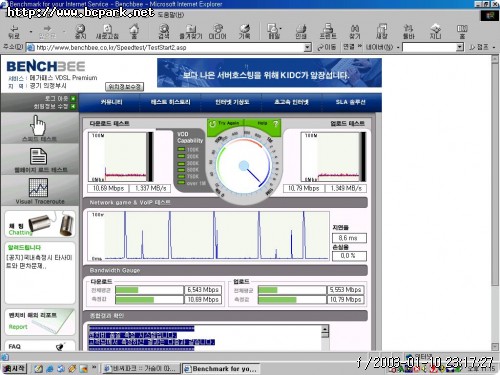
Task: Open the Search (검색) toolbar icon
Action: pos(164,32)
